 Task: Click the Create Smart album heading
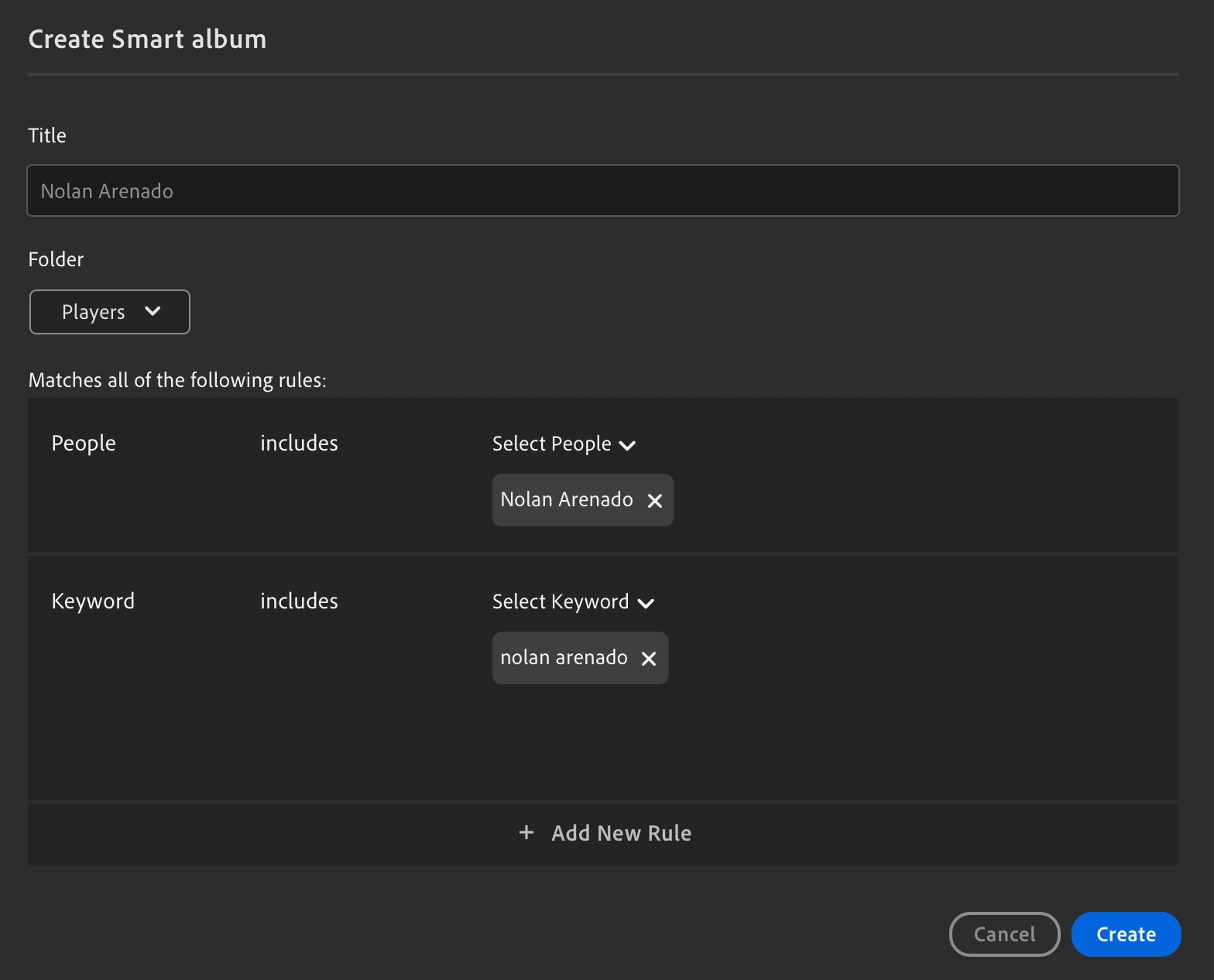tap(147, 39)
